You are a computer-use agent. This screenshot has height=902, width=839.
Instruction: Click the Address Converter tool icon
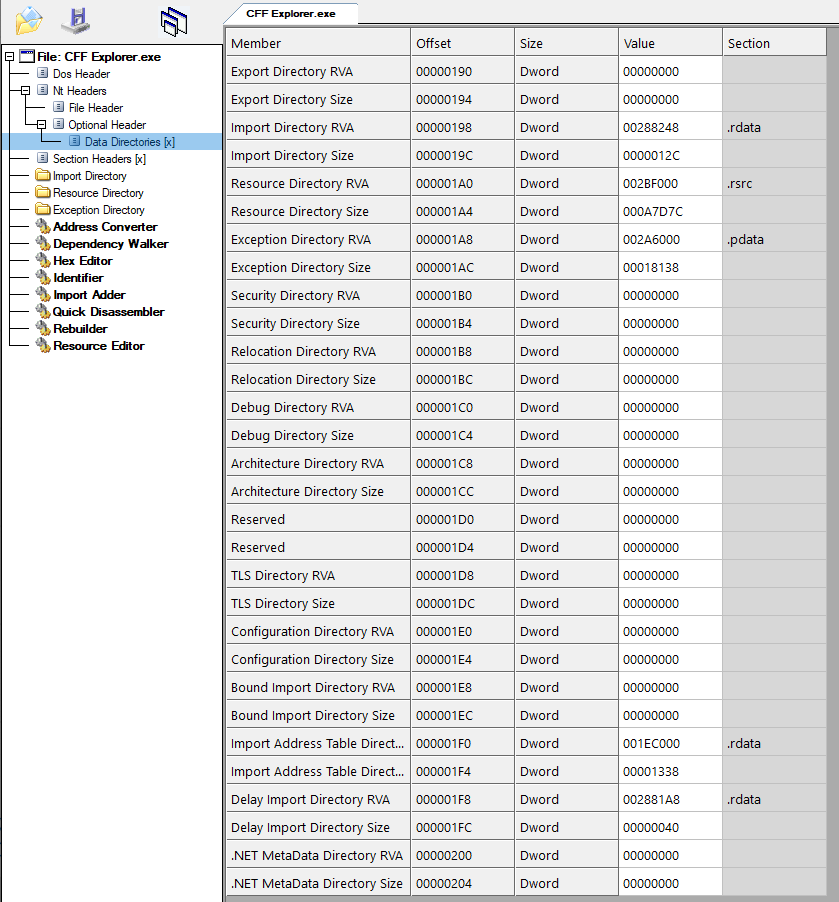click(43, 226)
